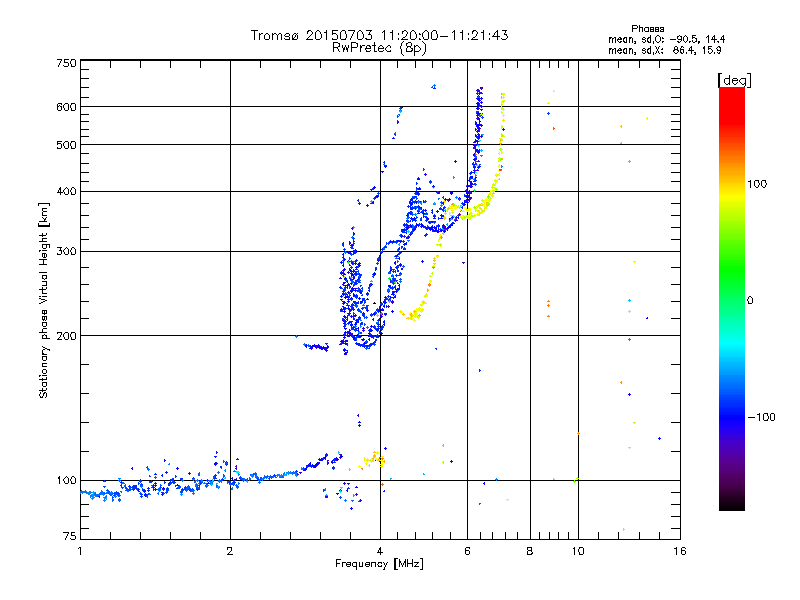This screenshot has height=600, width=800.
Task: Click the x-axis tick label '1'
Action: (x=80, y=551)
